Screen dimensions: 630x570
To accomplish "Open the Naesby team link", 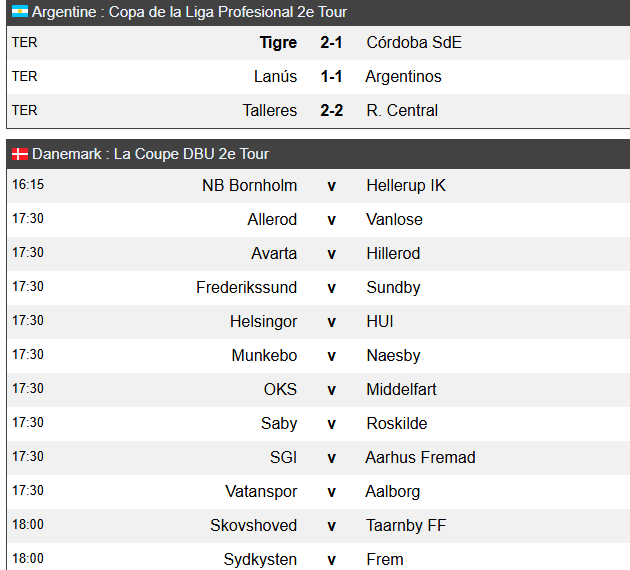I will [x=393, y=356].
